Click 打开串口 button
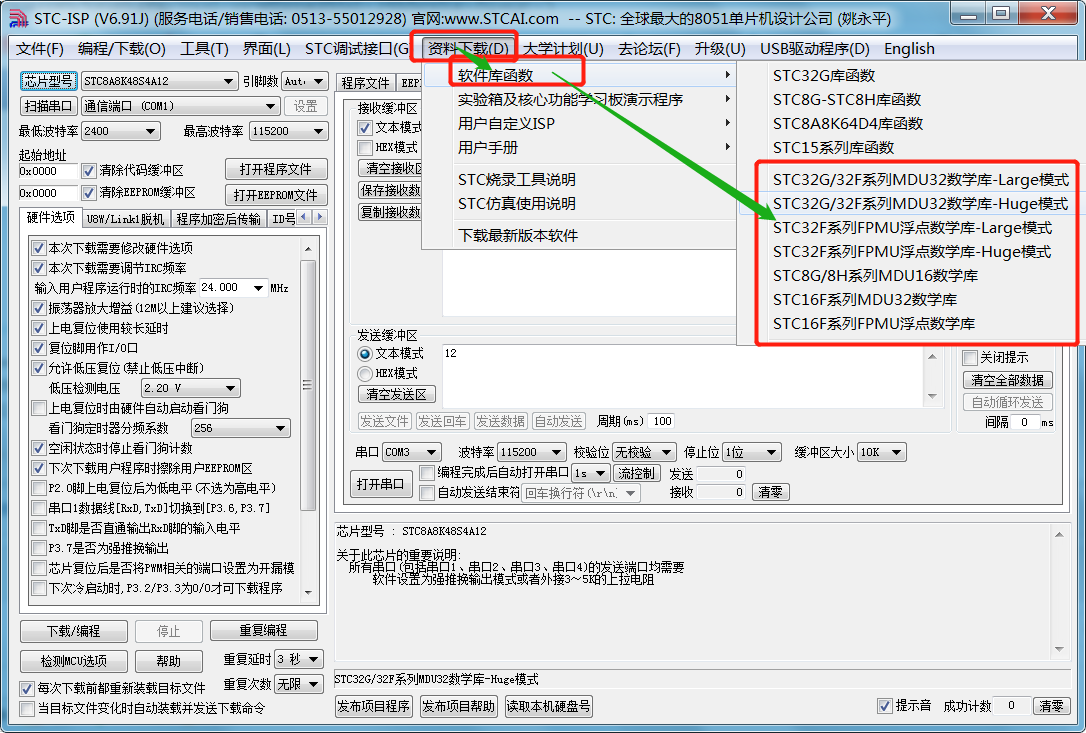 pos(380,484)
